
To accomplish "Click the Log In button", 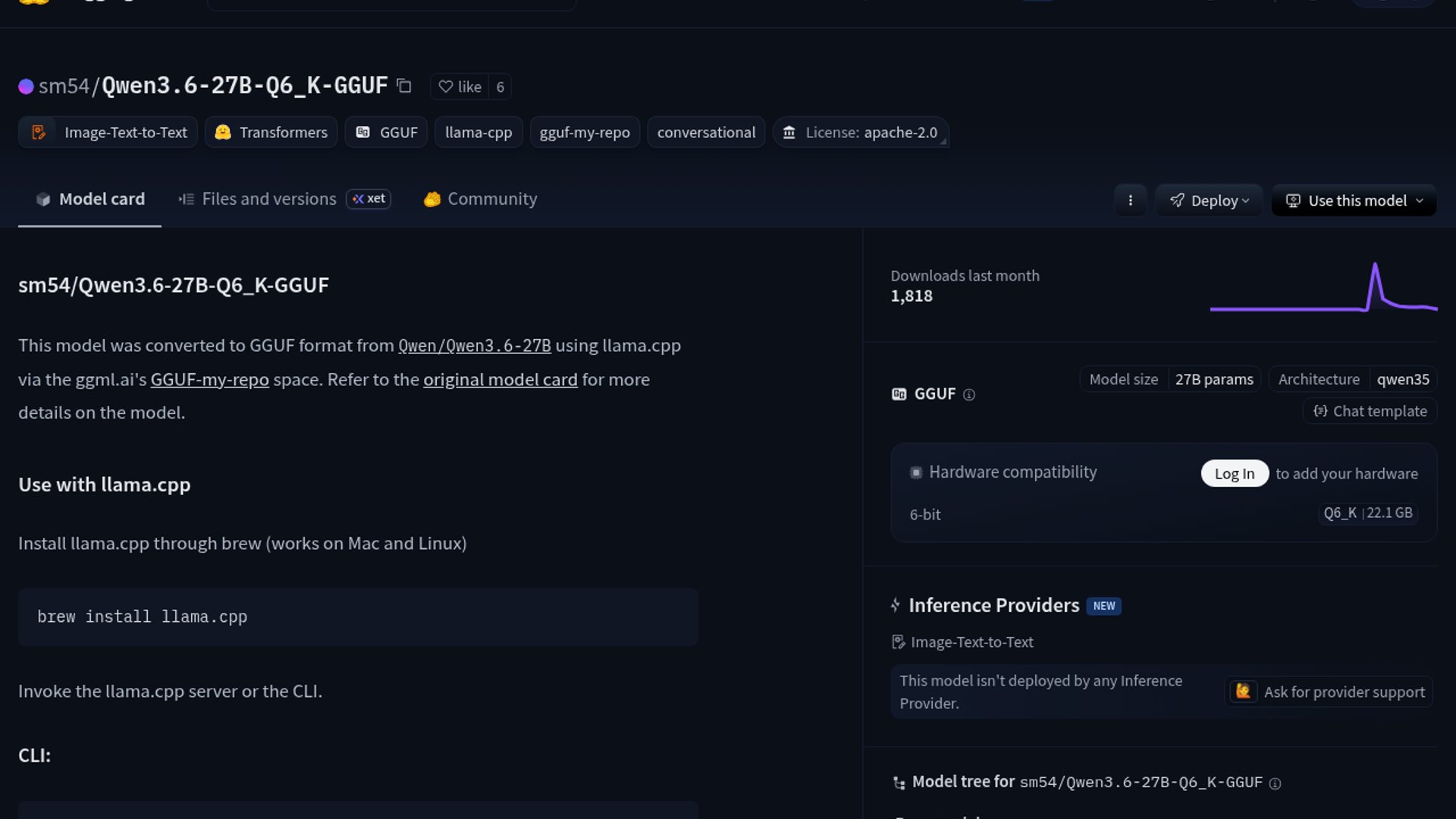I will pos(1234,473).
